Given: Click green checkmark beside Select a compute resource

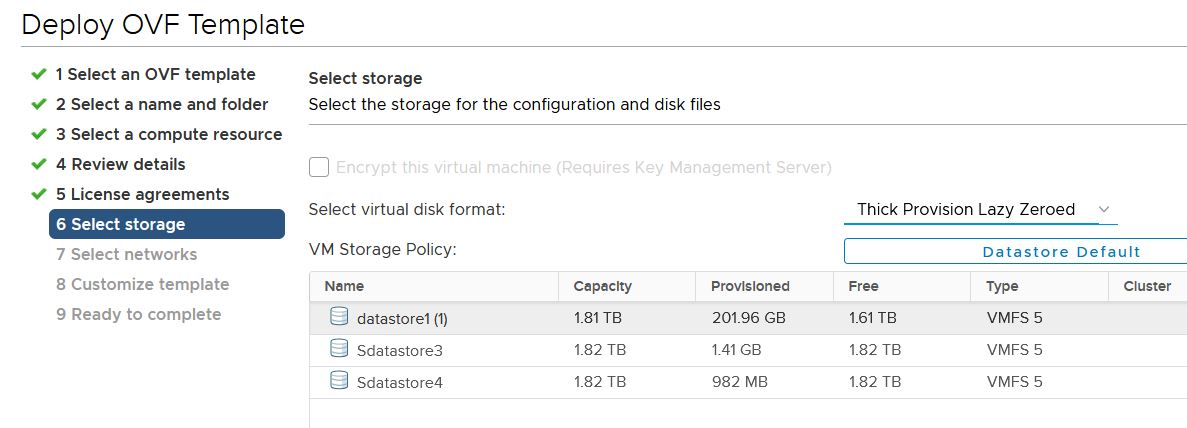Looking at the screenshot, I should point(39,135).
